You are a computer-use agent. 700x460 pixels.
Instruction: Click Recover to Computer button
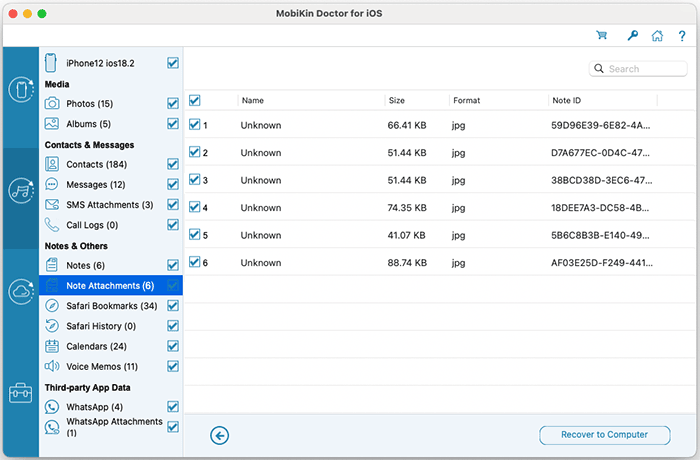point(604,435)
